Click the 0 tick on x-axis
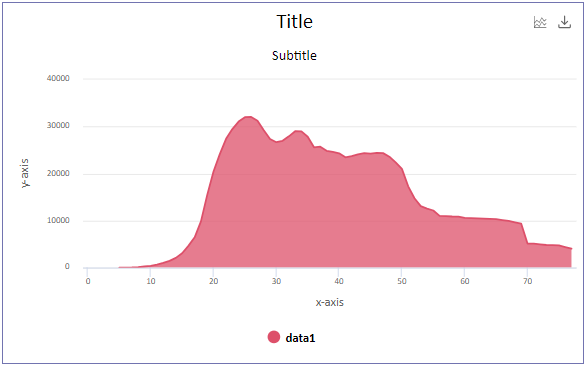The height and width of the screenshot is (365, 587). click(88, 281)
